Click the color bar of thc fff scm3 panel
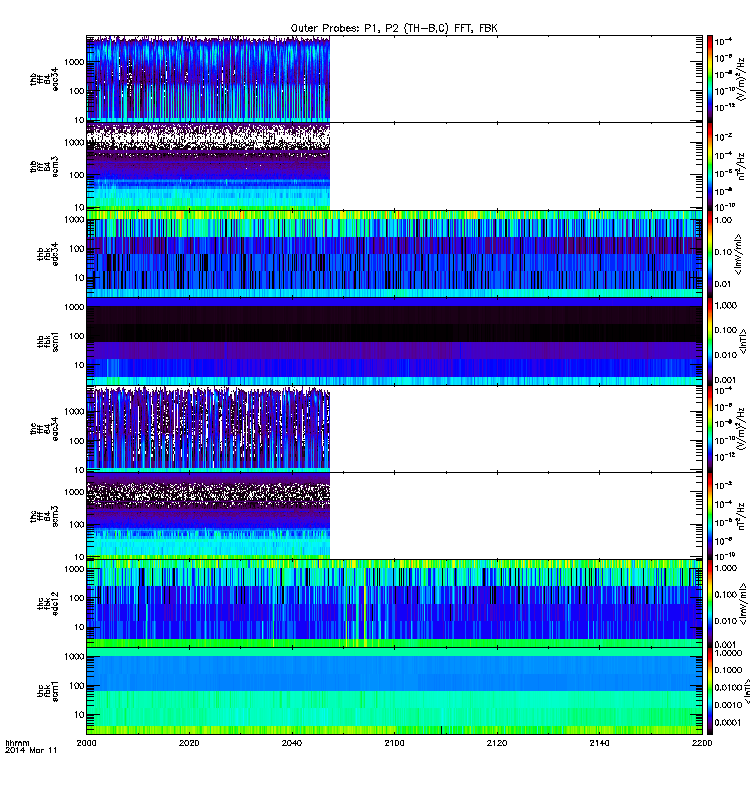750x800 pixels. [x=710, y=516]
